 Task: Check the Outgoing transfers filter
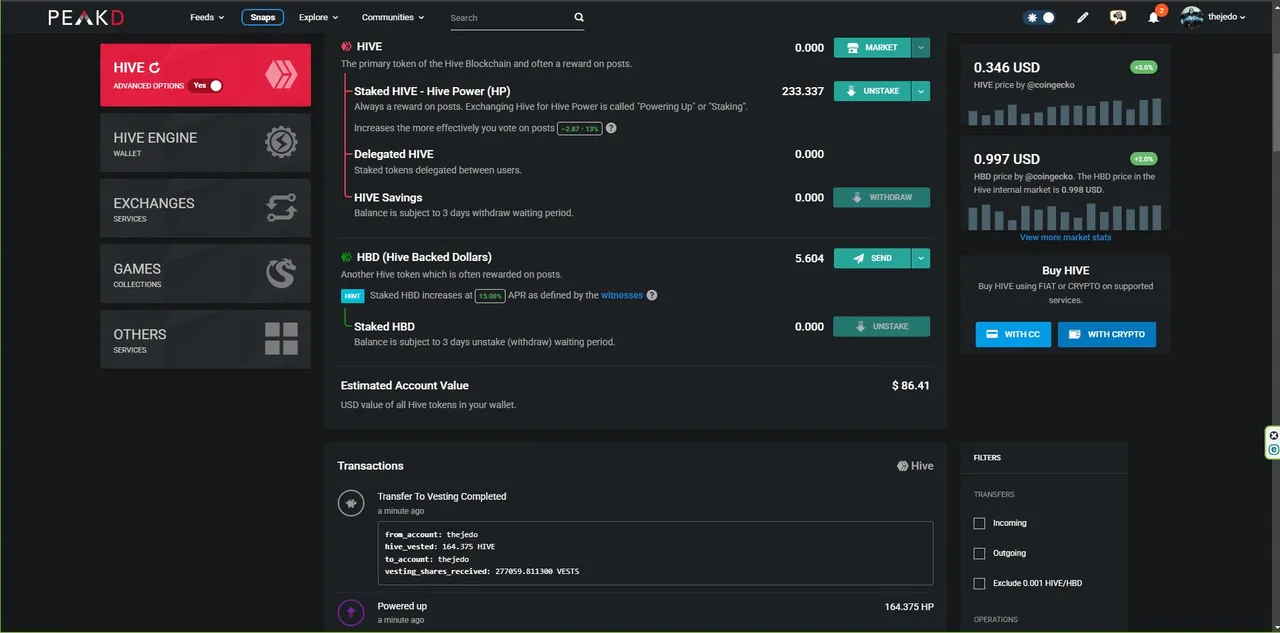click(x=979, y=553)
